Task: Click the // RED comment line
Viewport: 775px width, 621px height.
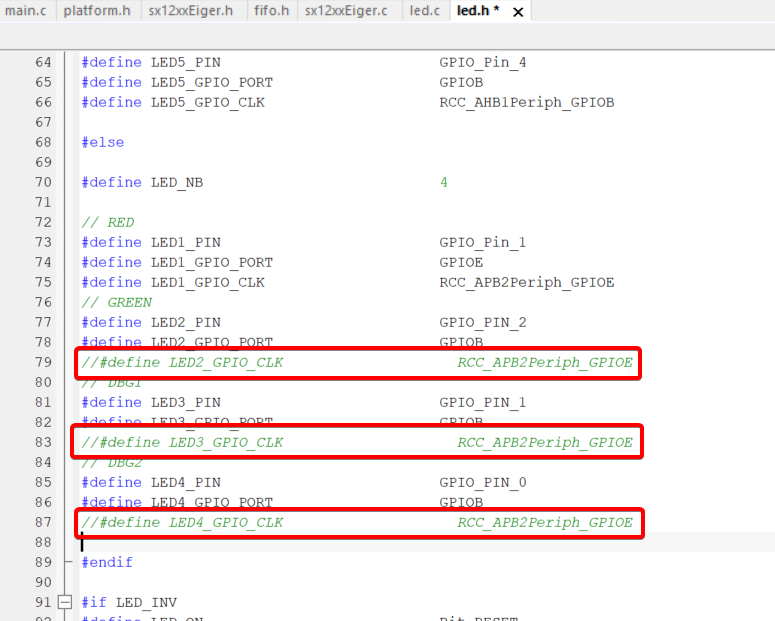Action: pyautogui.click(x=107, y=222)
